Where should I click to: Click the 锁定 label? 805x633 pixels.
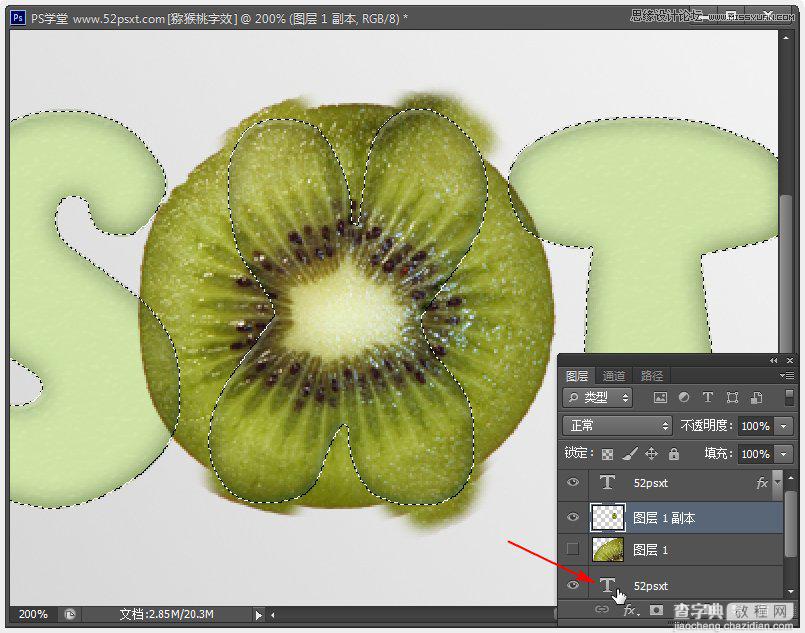click(579, 453)
